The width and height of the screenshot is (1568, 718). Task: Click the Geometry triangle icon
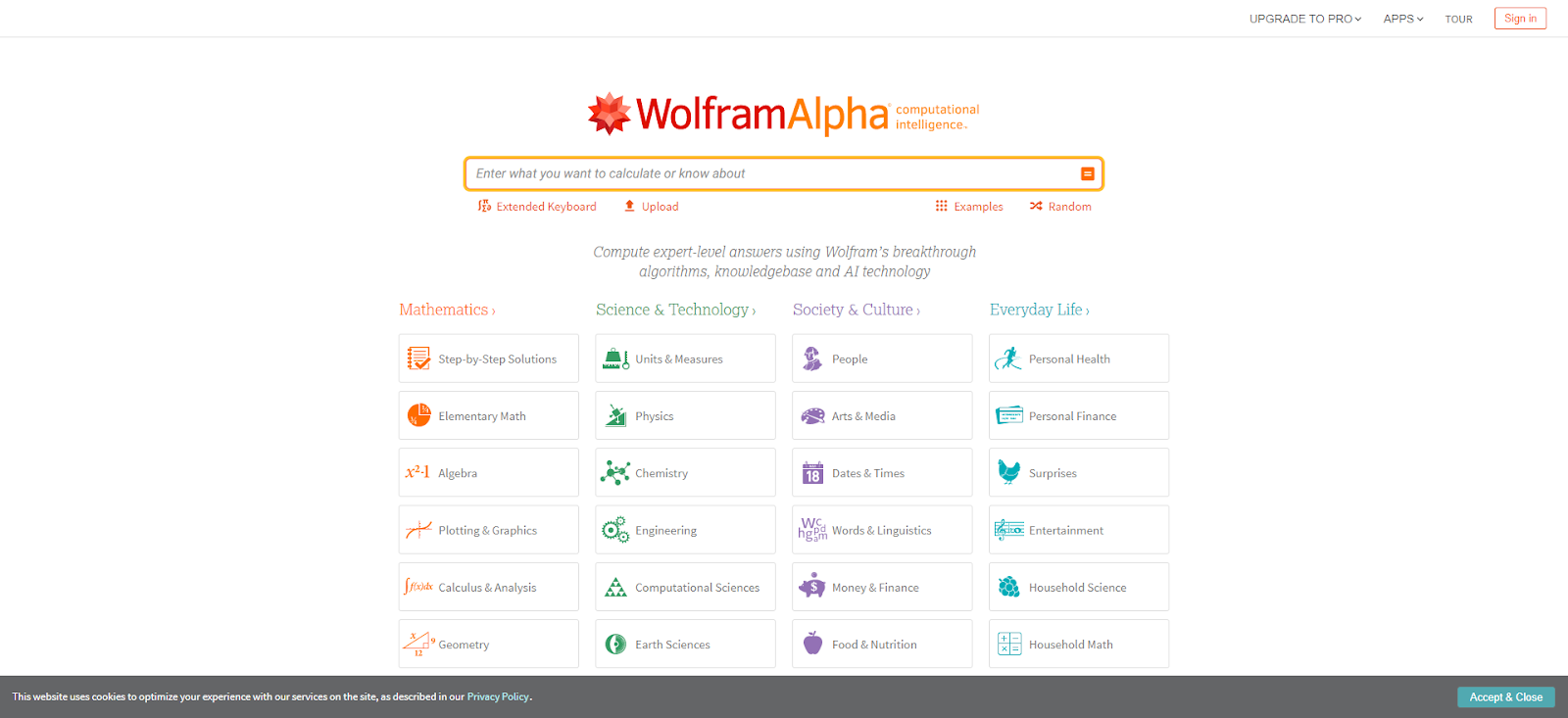tap(419, 644)
